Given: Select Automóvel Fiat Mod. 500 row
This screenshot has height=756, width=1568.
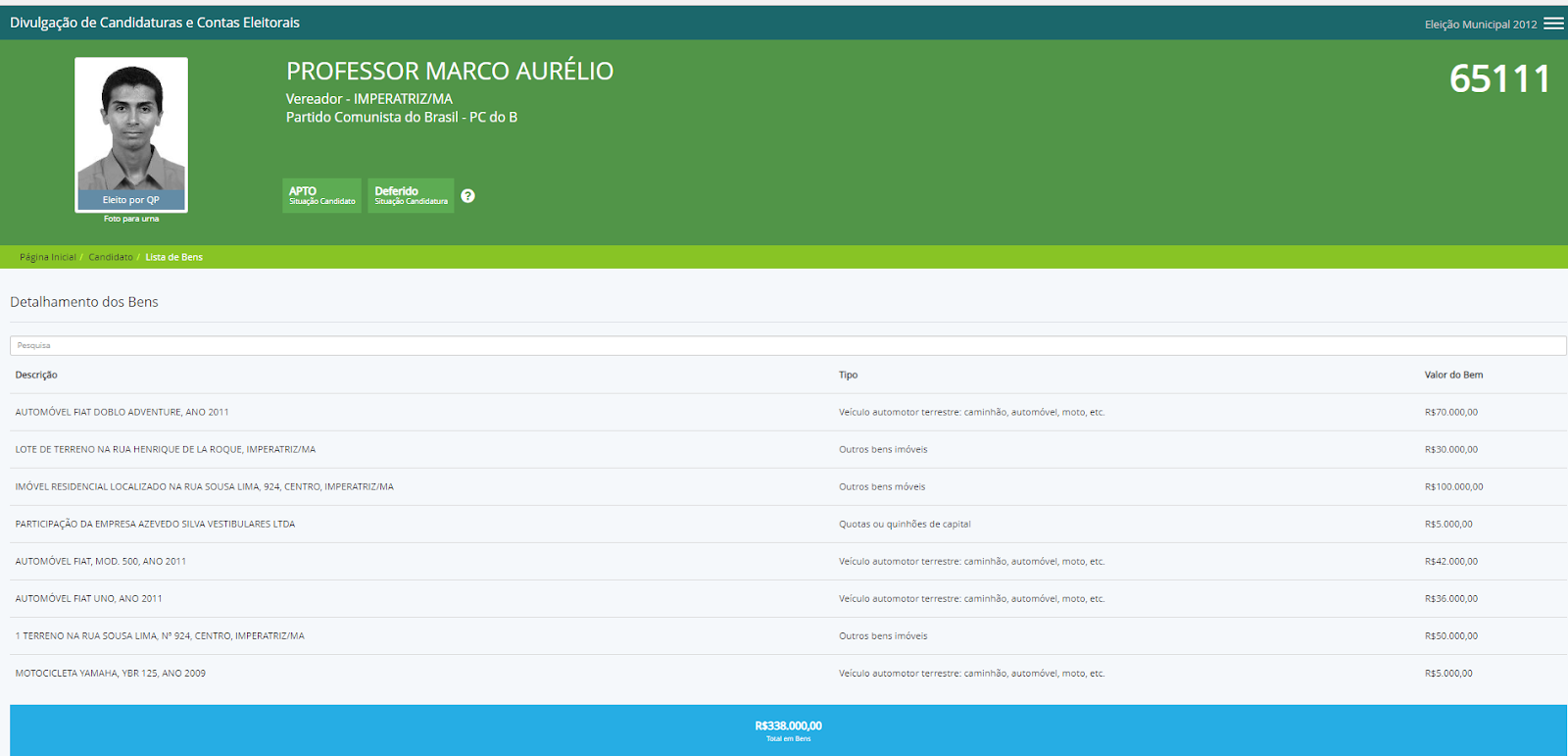Looking at the screenshot, I should [x=788, y=561].
